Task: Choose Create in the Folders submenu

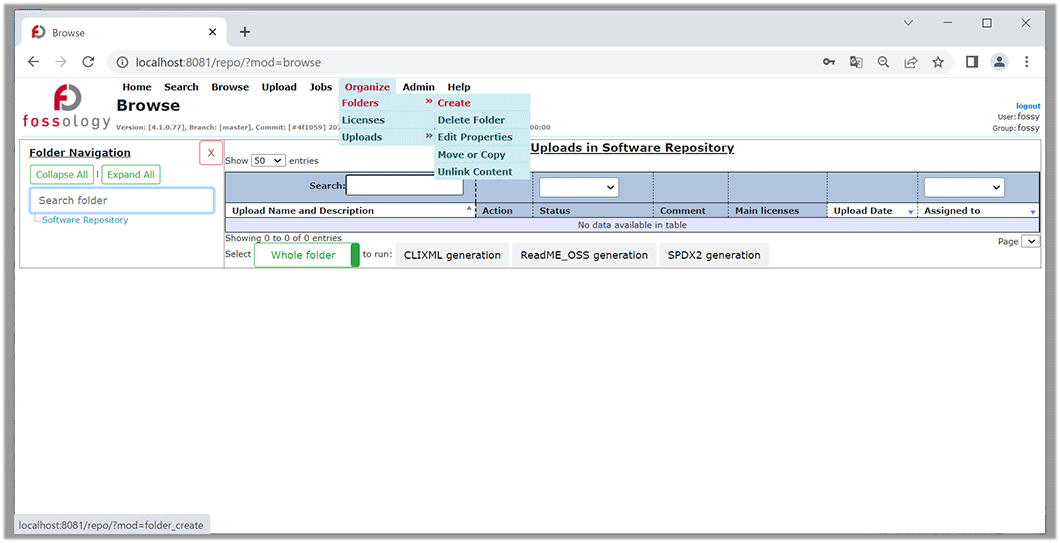Action: [454, 103]
